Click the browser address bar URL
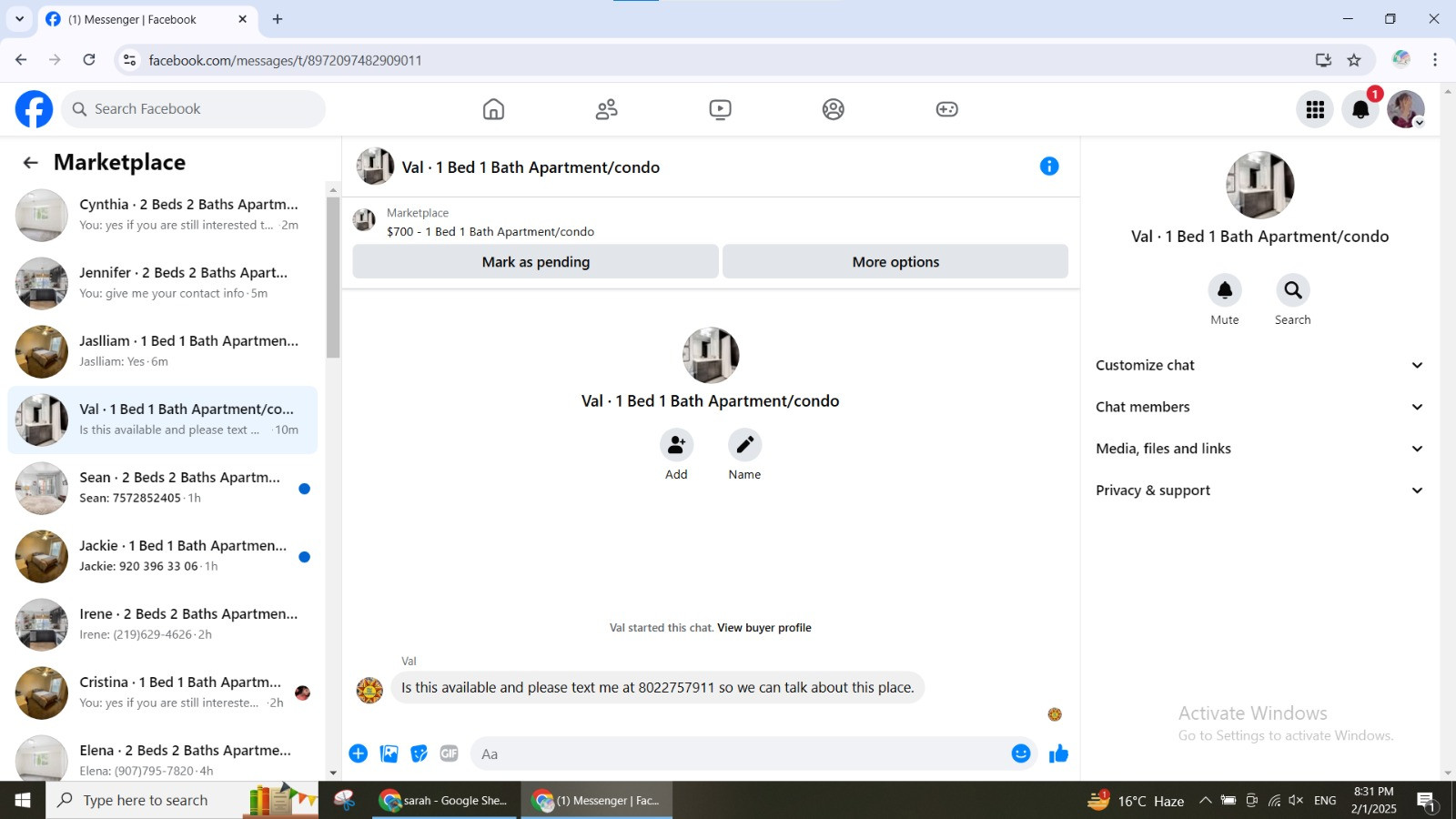The width and height of the screenshot is (1456, 819). click(285, 60)
